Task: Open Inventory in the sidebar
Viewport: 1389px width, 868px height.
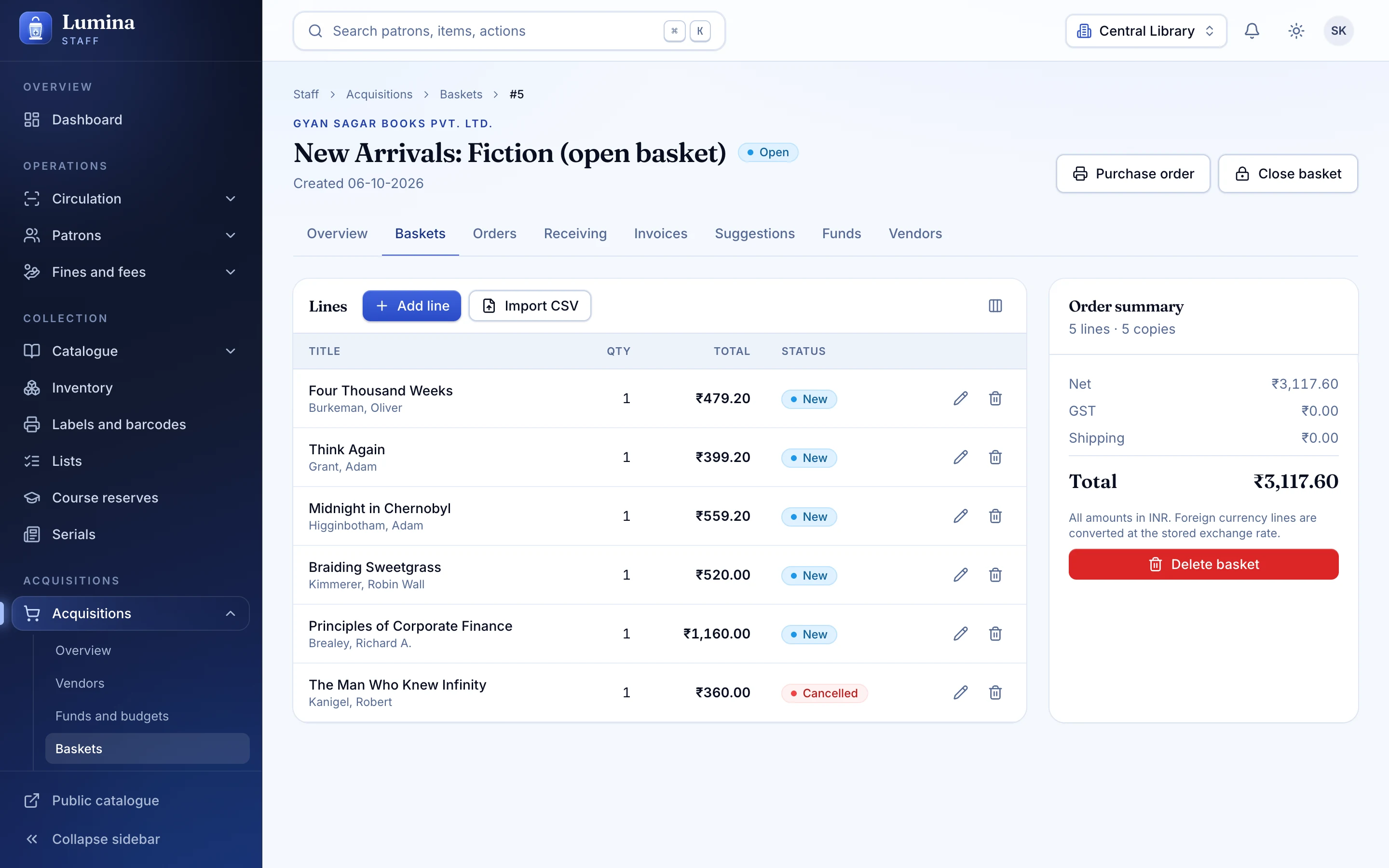Action: pyautogui.click(x=131, y=388)
